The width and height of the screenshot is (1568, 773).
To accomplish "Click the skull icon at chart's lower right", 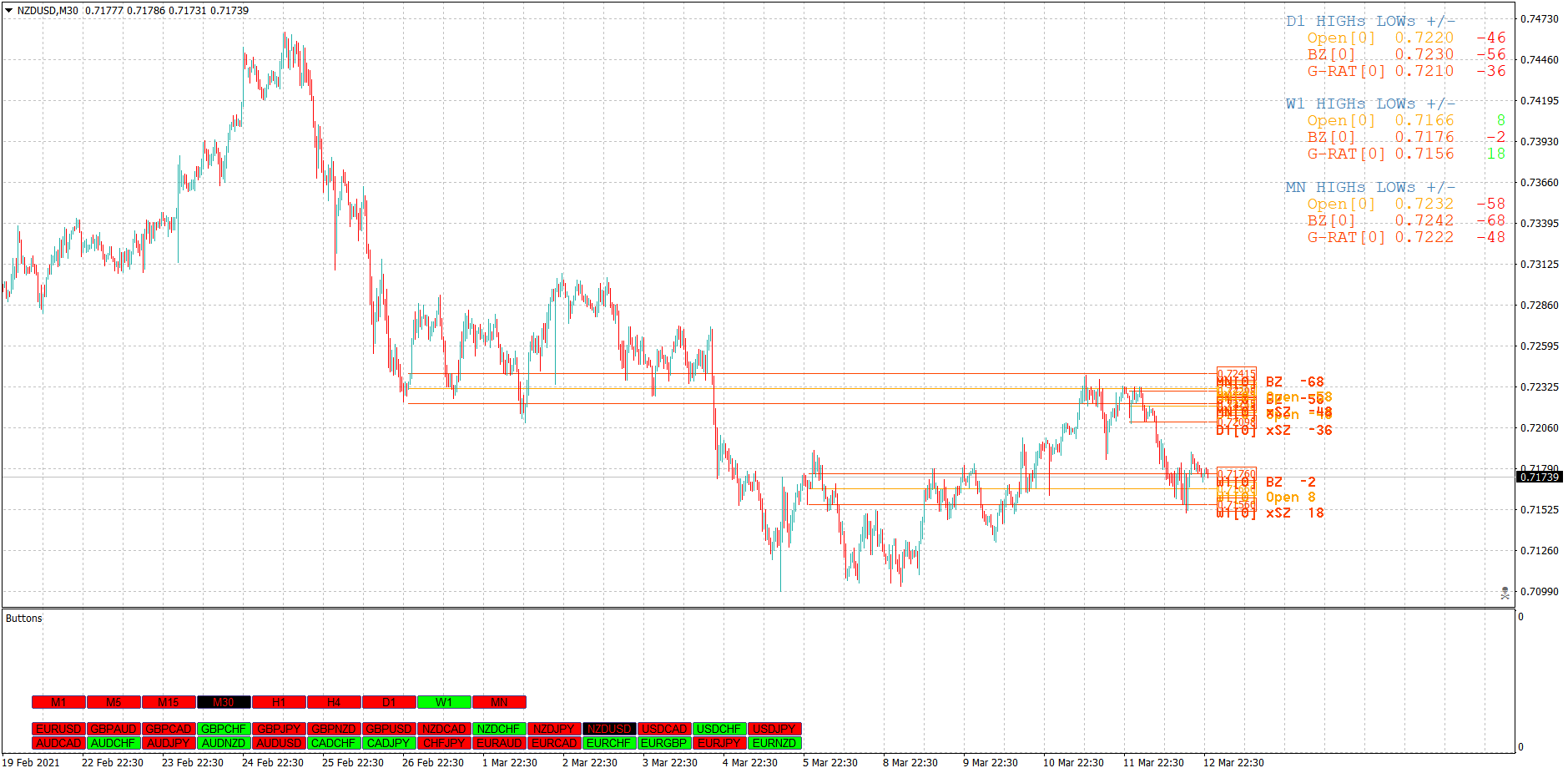I will (1505, 593).
